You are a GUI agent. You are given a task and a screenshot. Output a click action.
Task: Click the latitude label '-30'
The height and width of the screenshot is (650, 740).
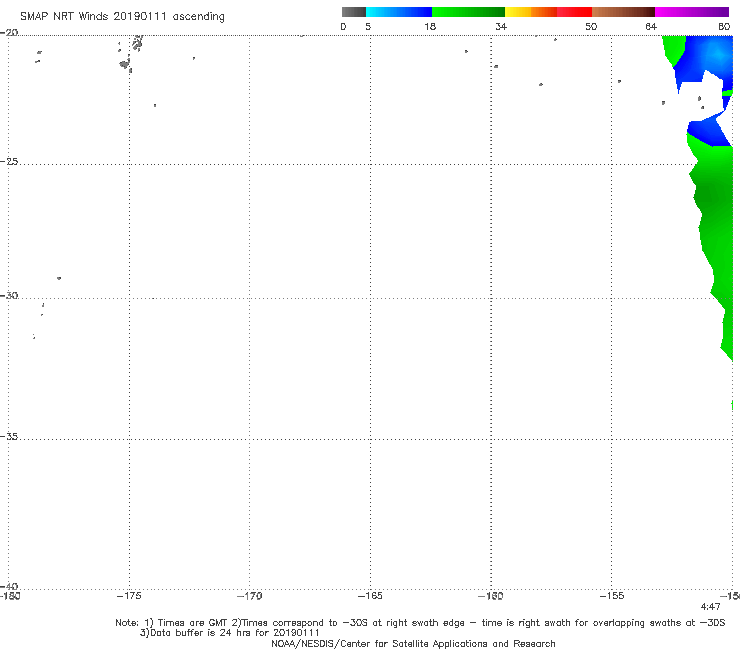click(9, 295)
